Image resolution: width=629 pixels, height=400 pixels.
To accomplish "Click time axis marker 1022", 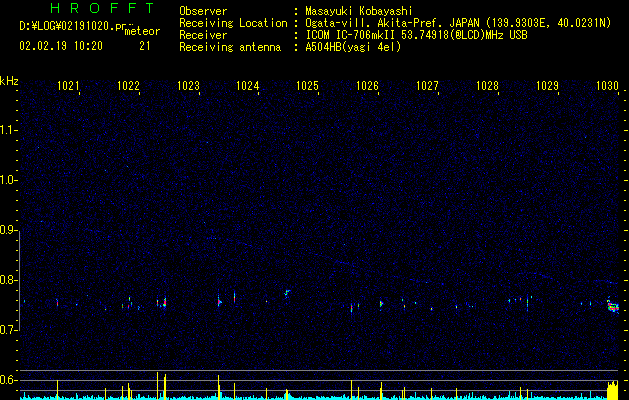I will tap(128, 85).
